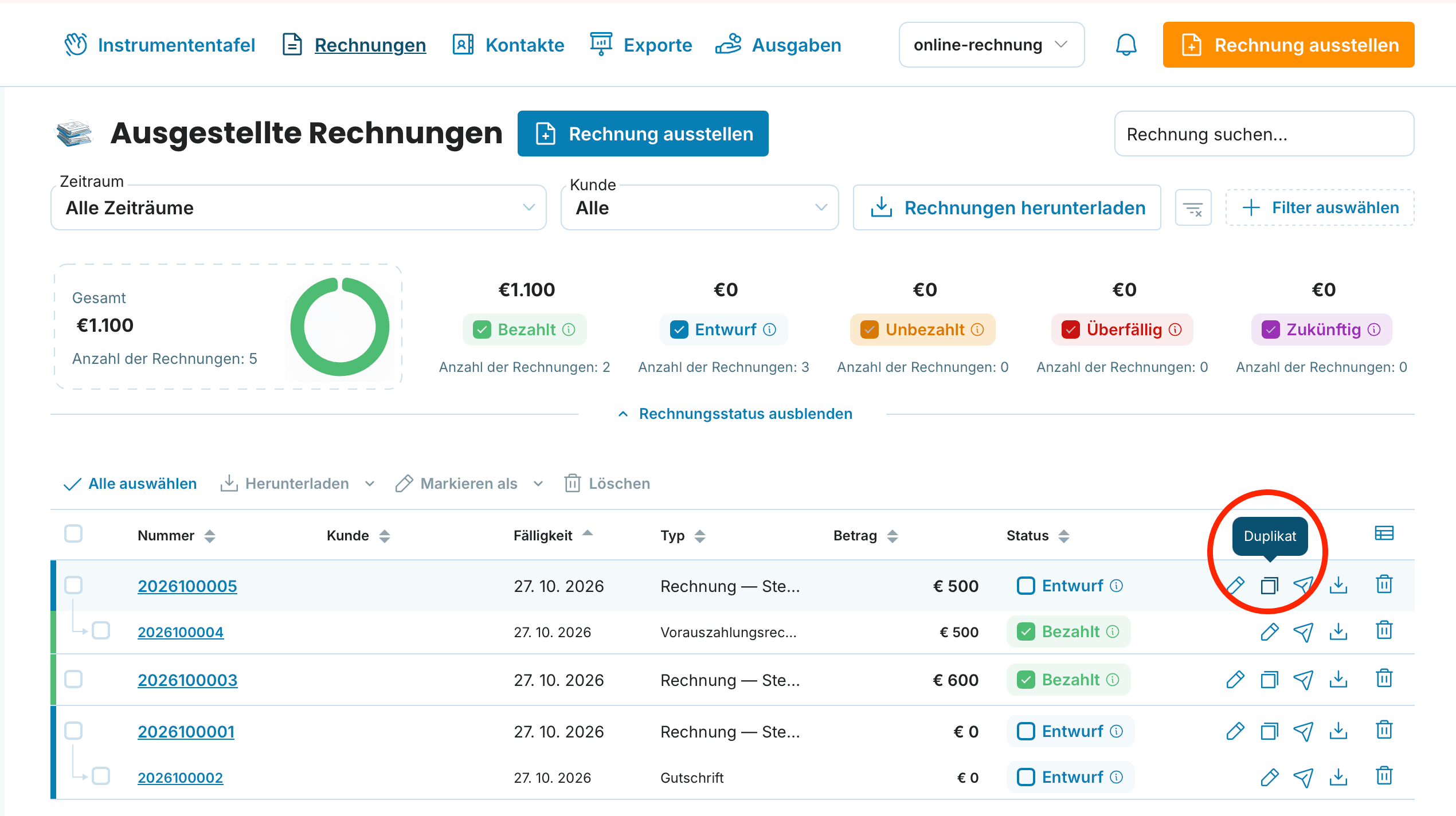Viewport: 1456px width, 816px height.
Task: Edit invoice 2026100005 with the pencil icon
Action: click(x=1235, y=585)
